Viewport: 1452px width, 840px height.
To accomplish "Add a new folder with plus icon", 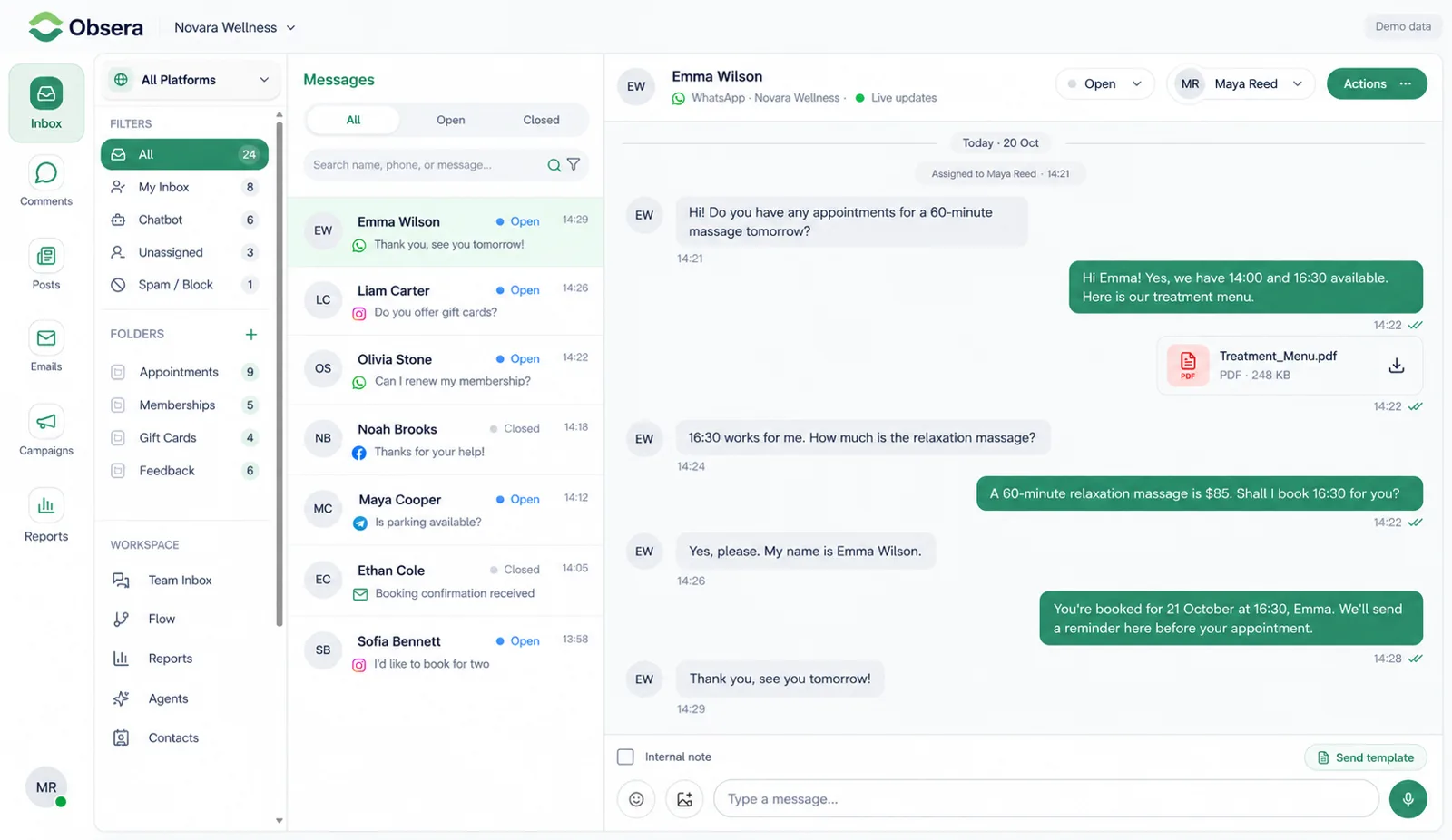I will coord(251,335).
